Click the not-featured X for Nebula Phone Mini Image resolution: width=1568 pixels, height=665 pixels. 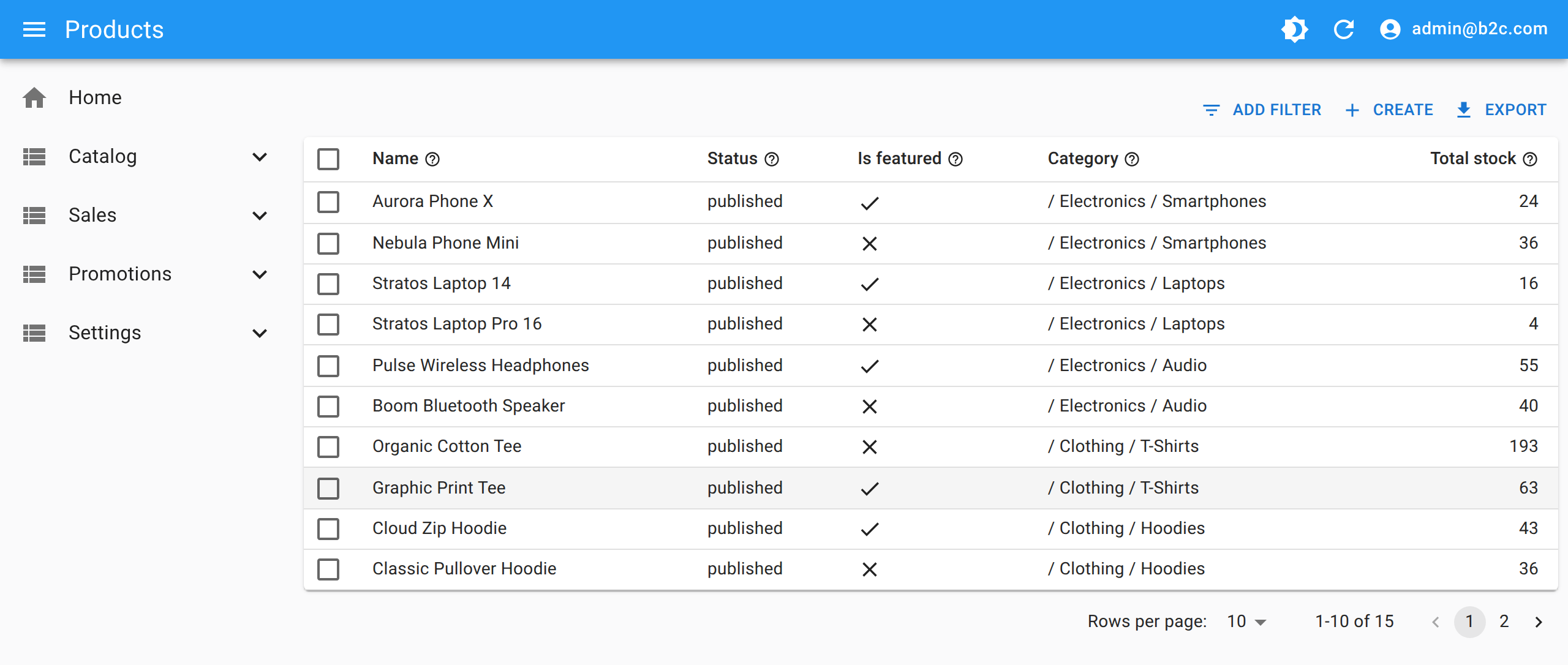click(870, 244)
